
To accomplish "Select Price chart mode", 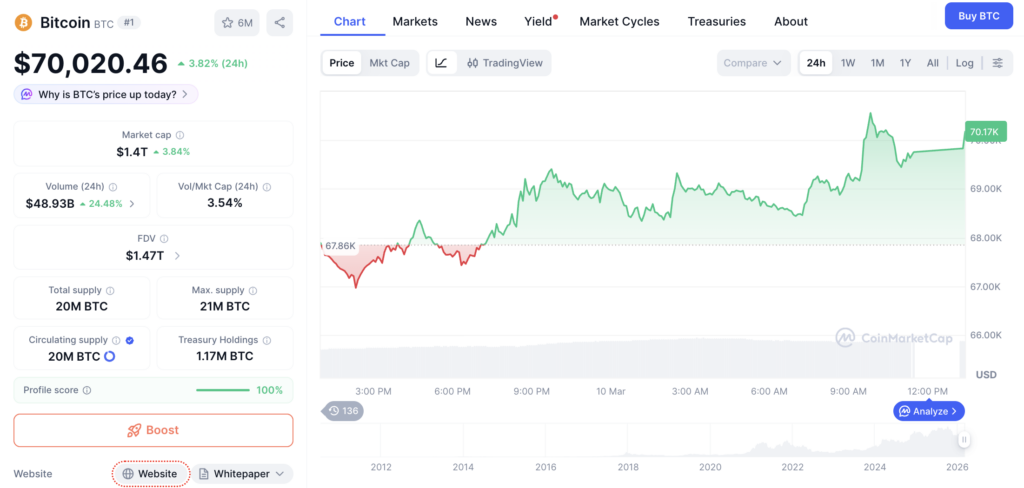I will [342, 63].
